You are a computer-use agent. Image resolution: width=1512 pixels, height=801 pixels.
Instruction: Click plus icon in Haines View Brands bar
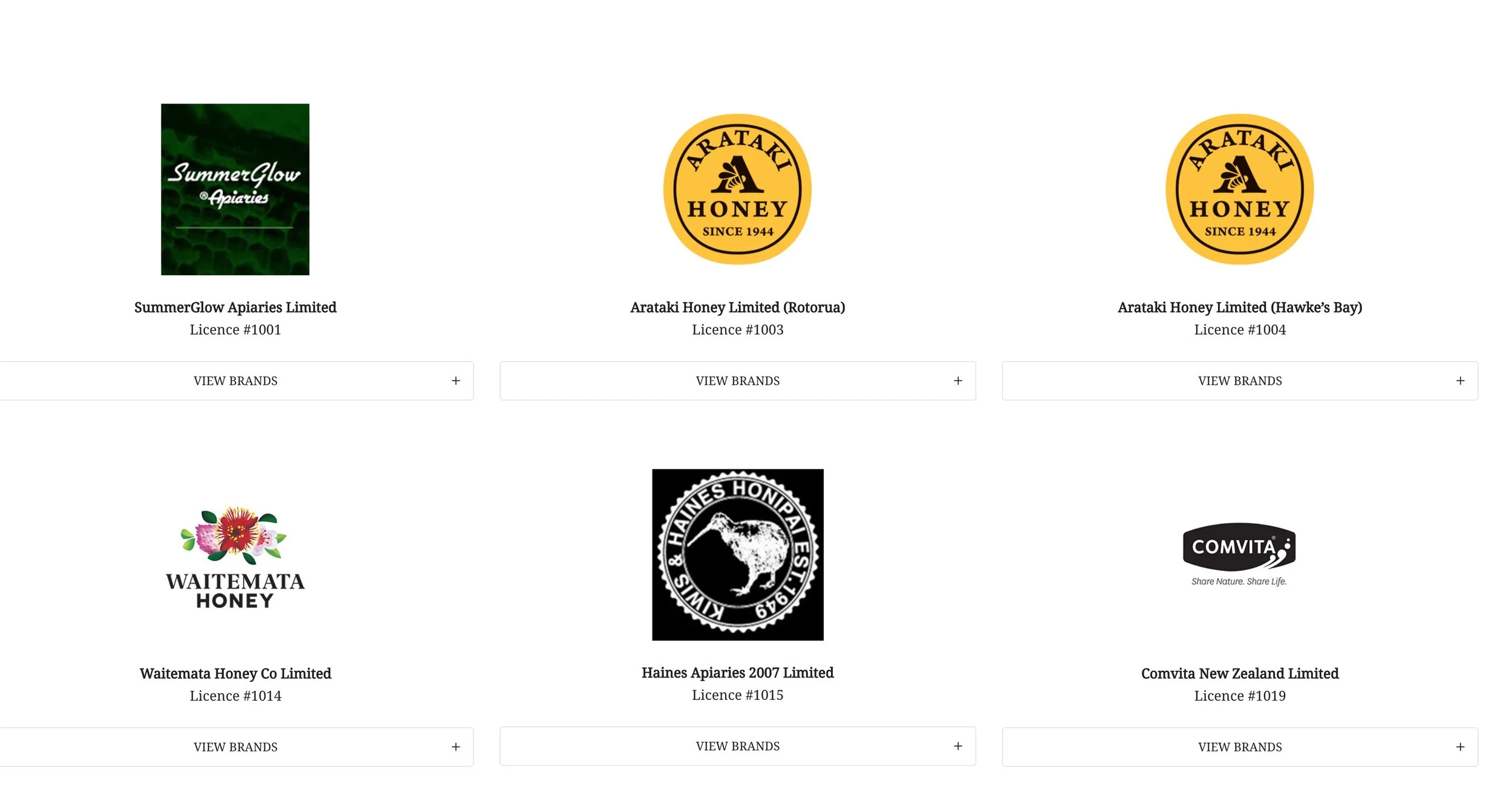(958, 746)
